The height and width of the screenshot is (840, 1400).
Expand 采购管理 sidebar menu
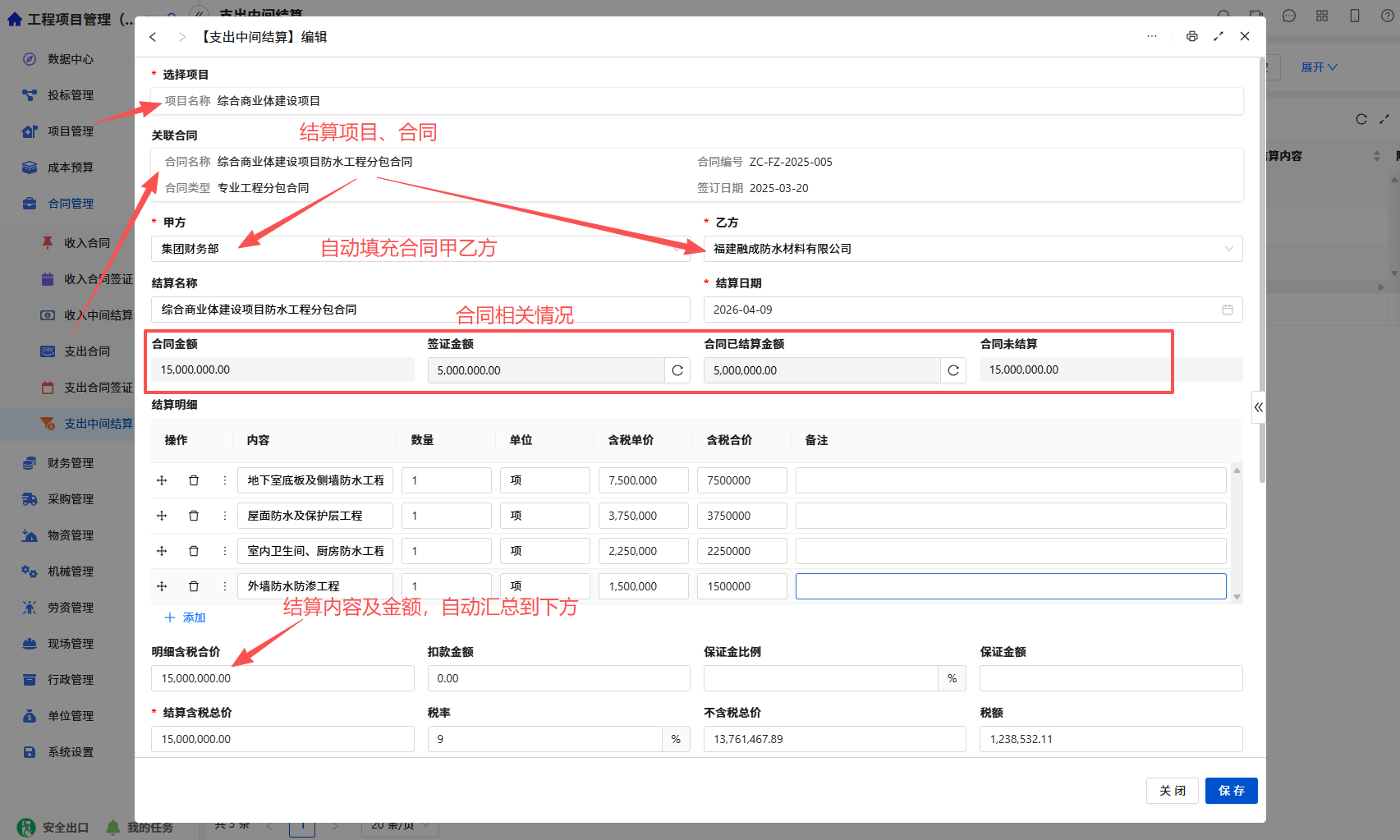coord(70,499)
